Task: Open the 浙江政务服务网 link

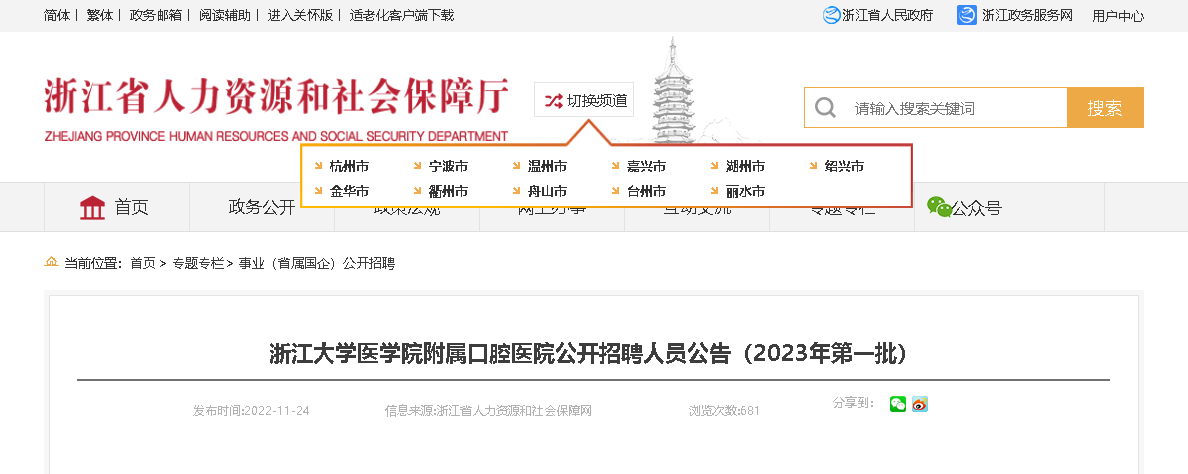Action: pyautogui.click(x=1027, y=15)
